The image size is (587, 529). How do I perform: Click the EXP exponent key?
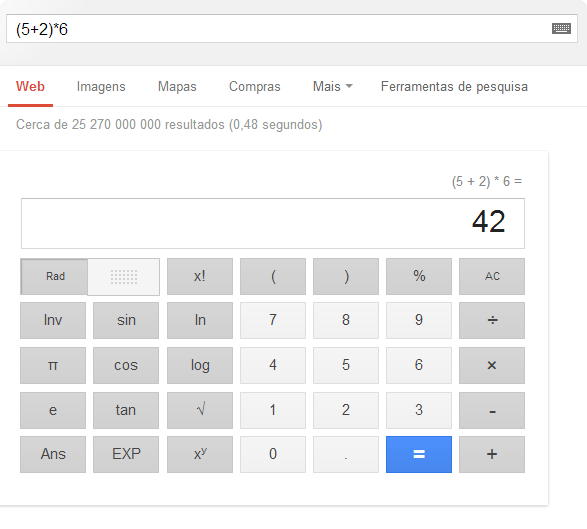pyautogui.click(x=126, y=454)
